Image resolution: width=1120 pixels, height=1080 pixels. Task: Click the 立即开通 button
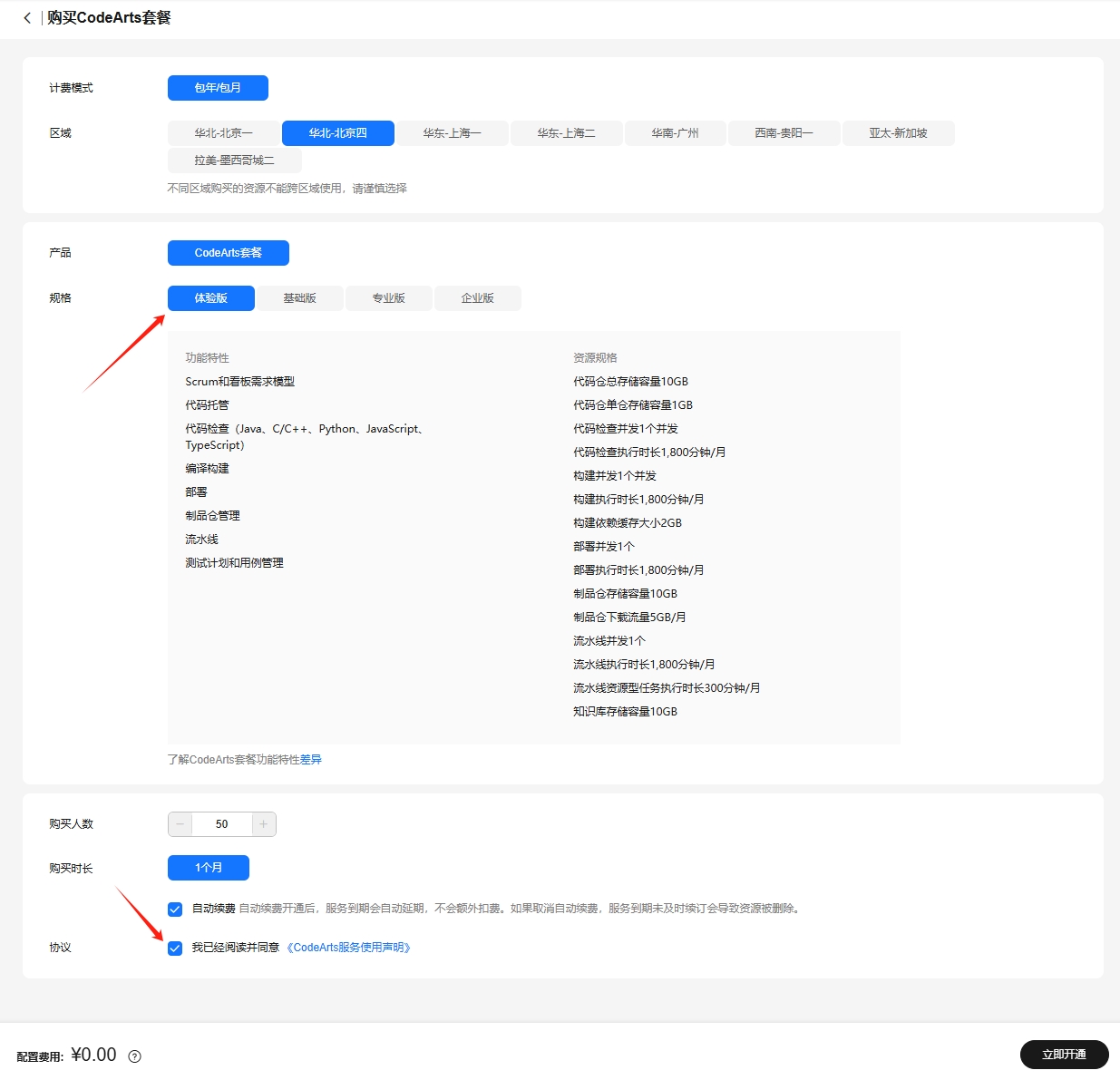pyautogui.click(x=1064, y=1055)
